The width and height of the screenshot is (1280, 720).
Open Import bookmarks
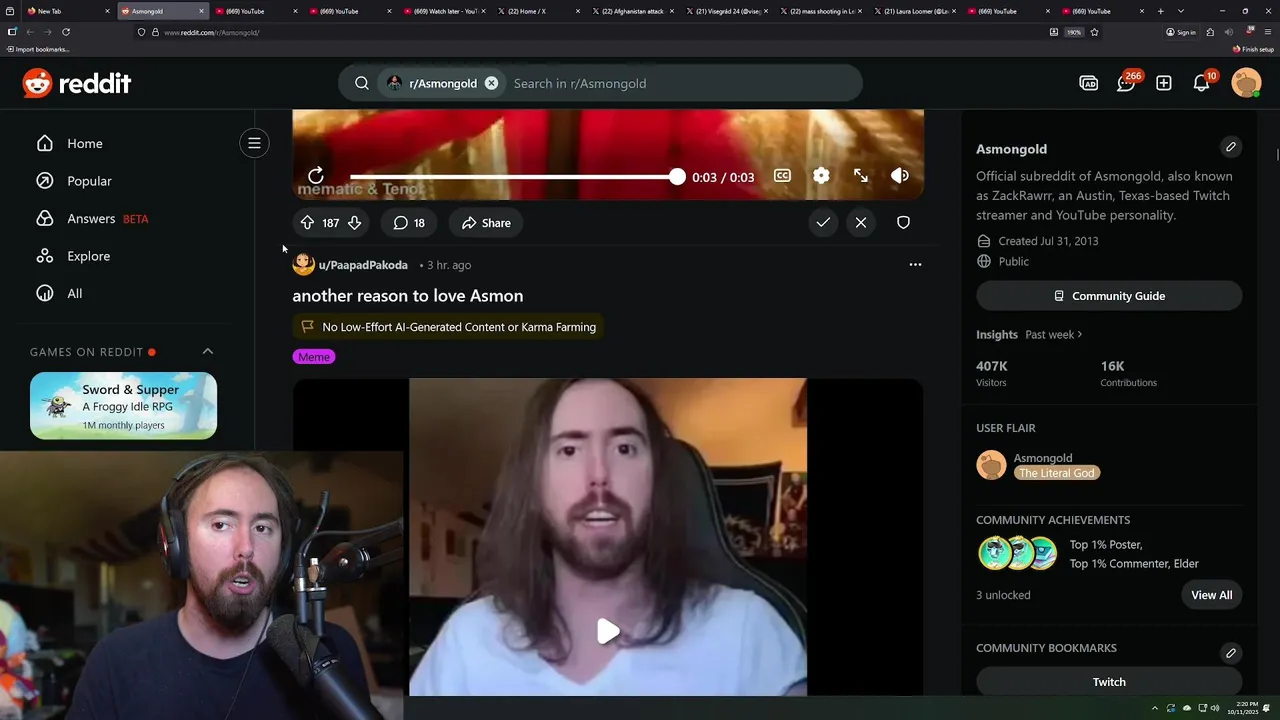coord(38,49)
